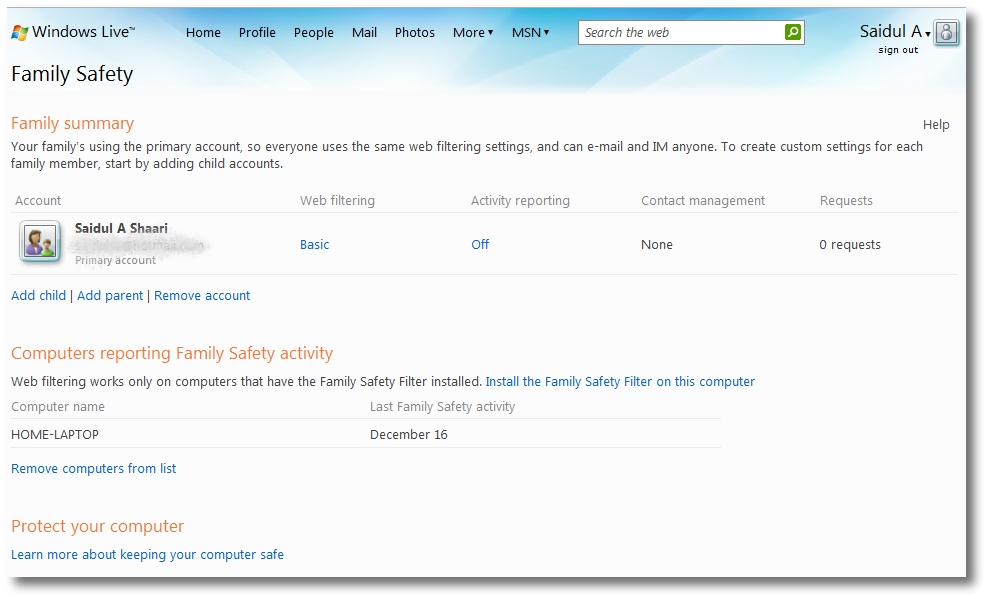This screenshot has width=989, height=600.
Task: Open Learn more about keeping computer safe
Action: coord(147,555)
